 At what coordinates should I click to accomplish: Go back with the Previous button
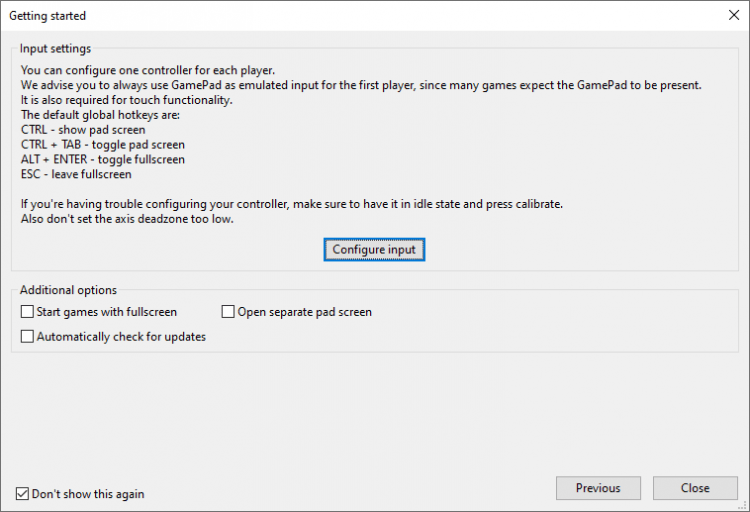click(598, 488)
